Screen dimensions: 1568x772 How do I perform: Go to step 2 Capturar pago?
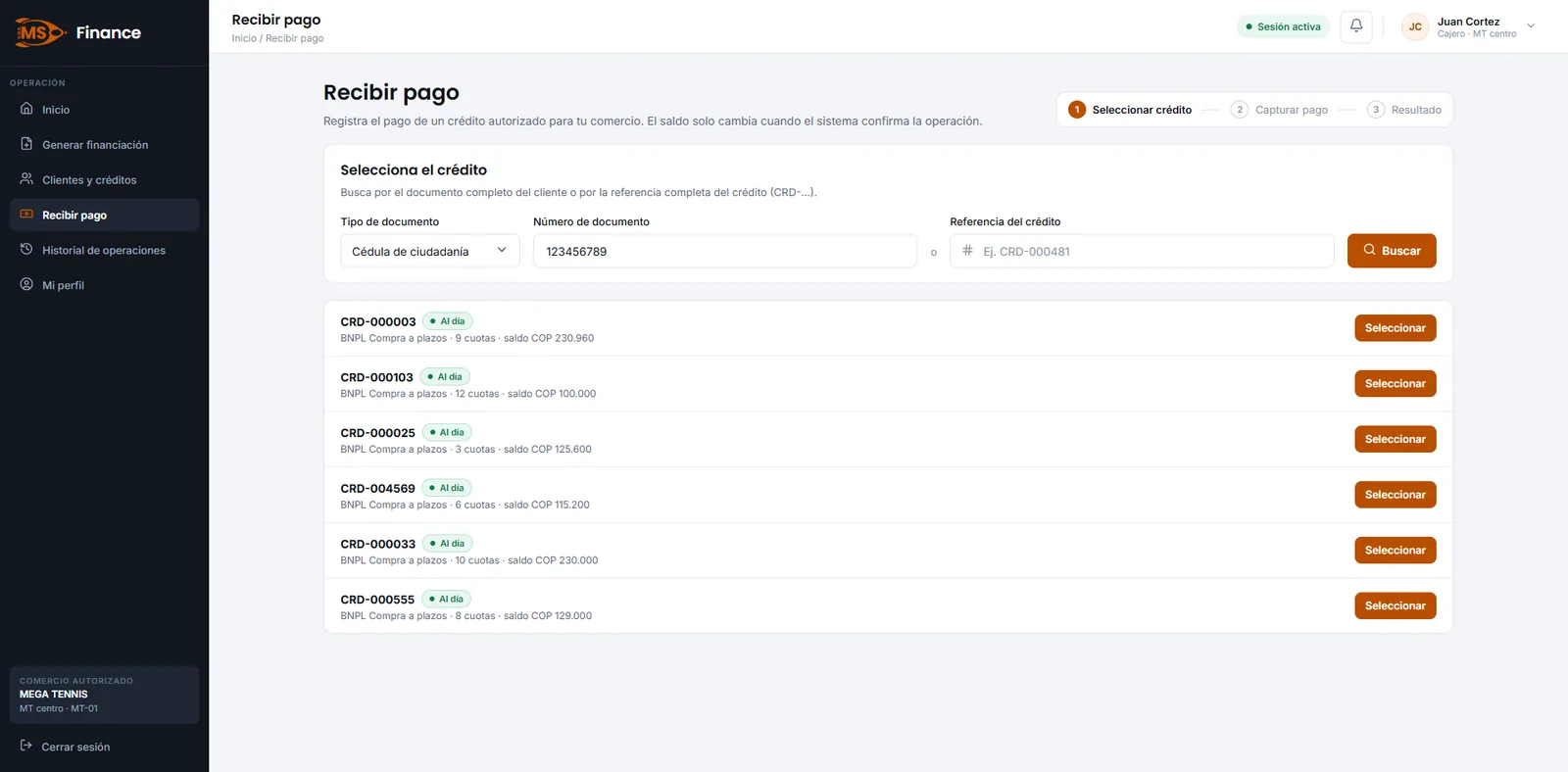click(x=1280, y=110)
